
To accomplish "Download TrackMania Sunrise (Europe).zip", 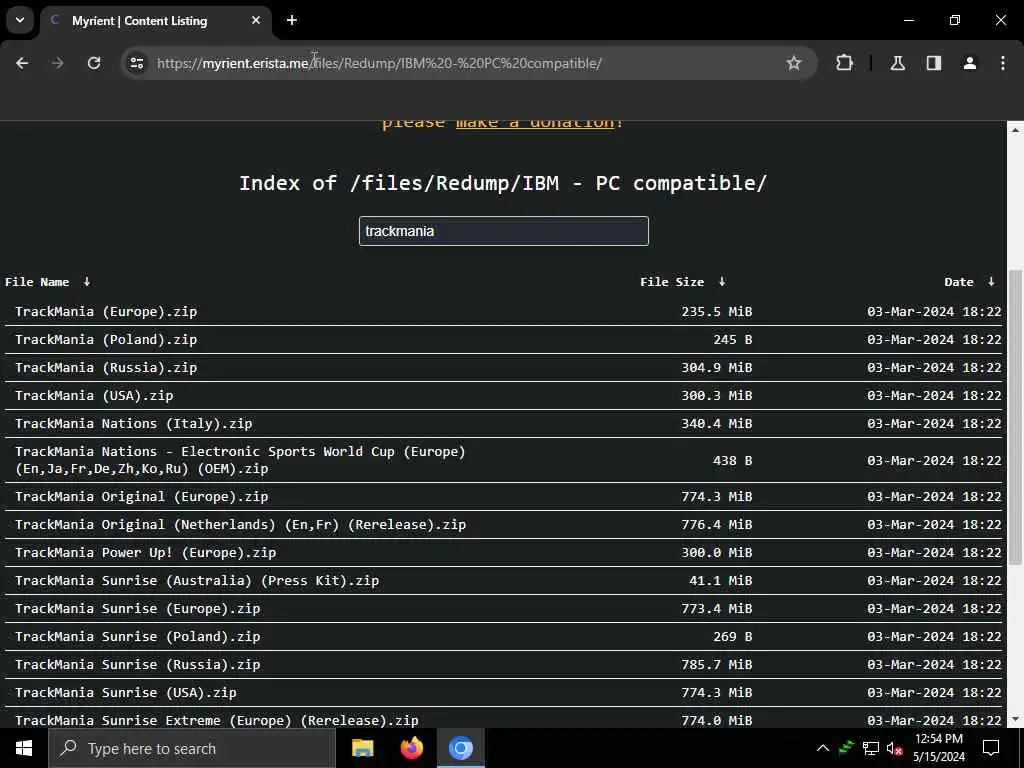I will click(x=137, y=609).
